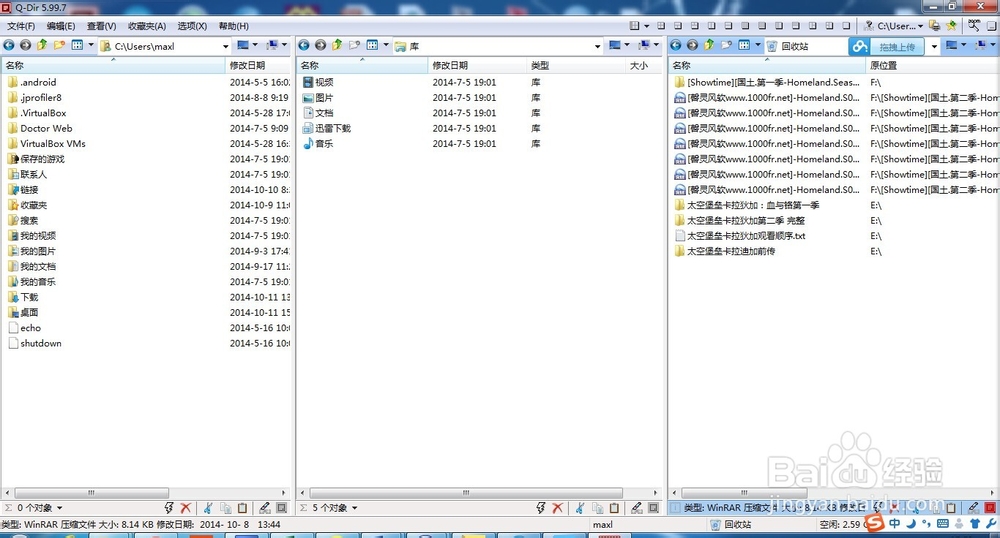Go forward in the C:\Users\maxl pane
Screen dimensions: 1000x538
(26, 45)
